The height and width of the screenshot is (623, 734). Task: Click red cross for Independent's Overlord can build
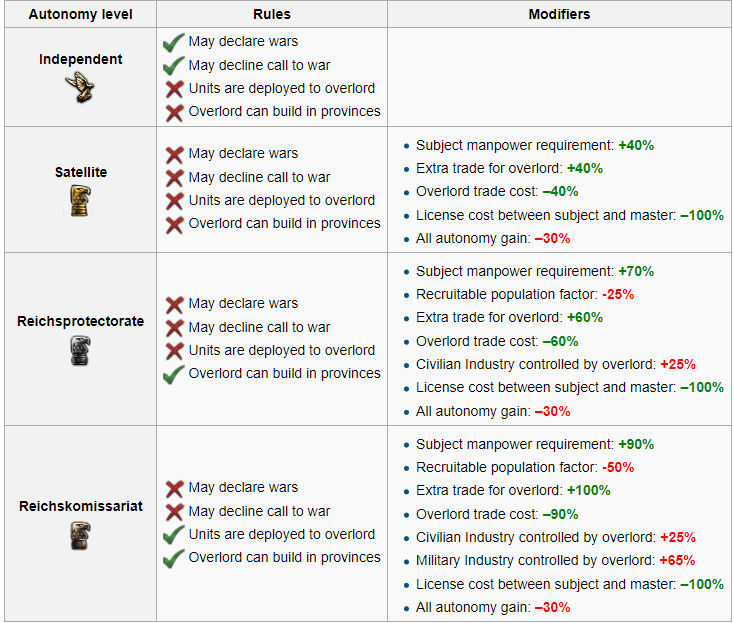pyautogui.click(x=174, y=112)
